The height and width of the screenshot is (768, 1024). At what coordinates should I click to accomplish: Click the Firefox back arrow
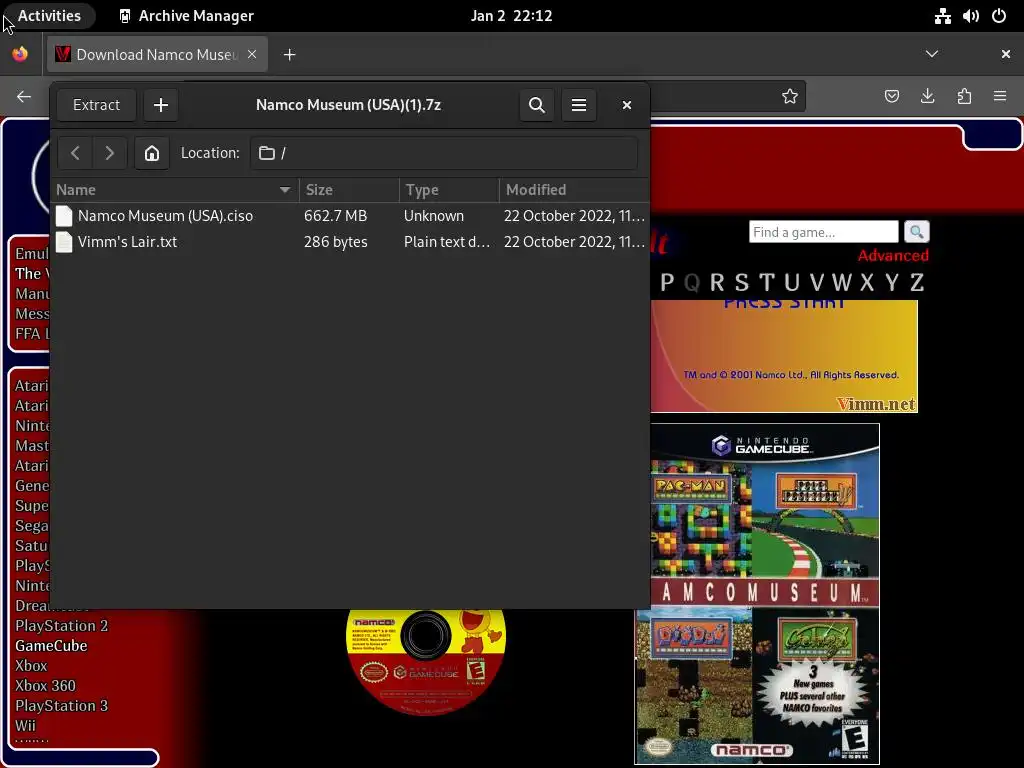(24, 97)
